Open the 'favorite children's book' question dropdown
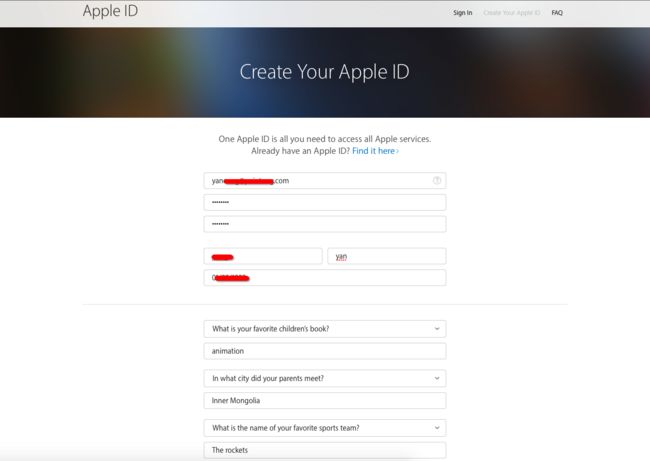The image size is (650, 461). [325, 329]
